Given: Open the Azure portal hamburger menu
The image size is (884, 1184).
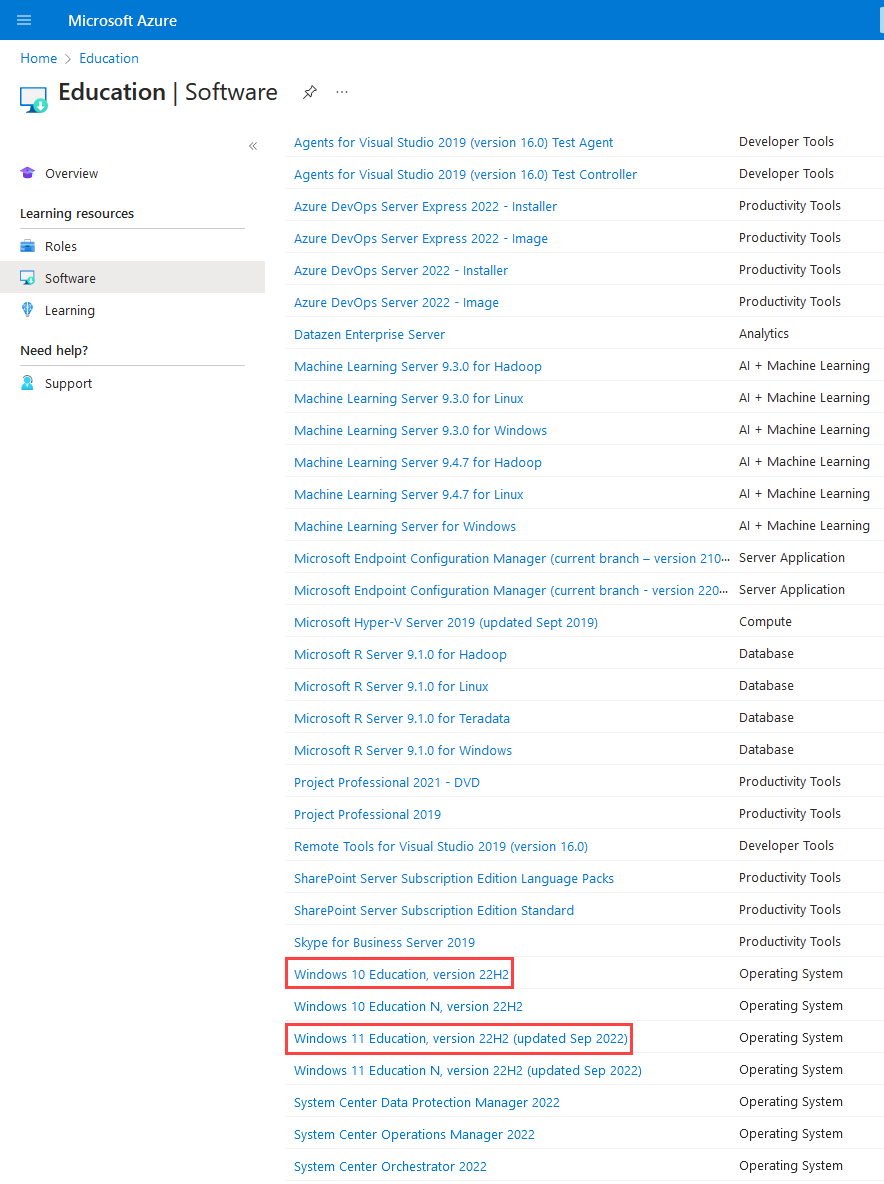Looking at the screenshot, I should coord(24,20).
